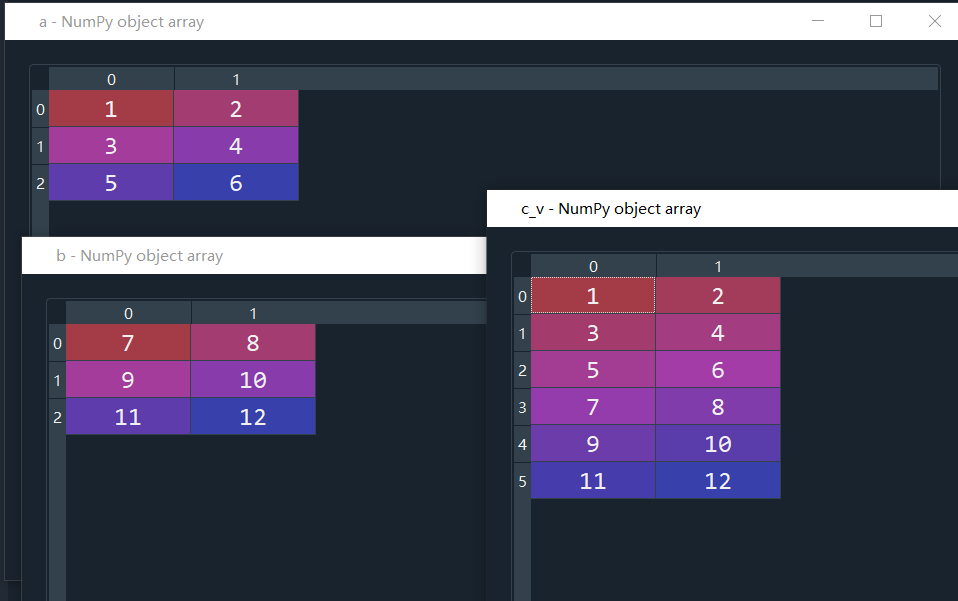Select cell with value 6 in array a

(236, 182)
